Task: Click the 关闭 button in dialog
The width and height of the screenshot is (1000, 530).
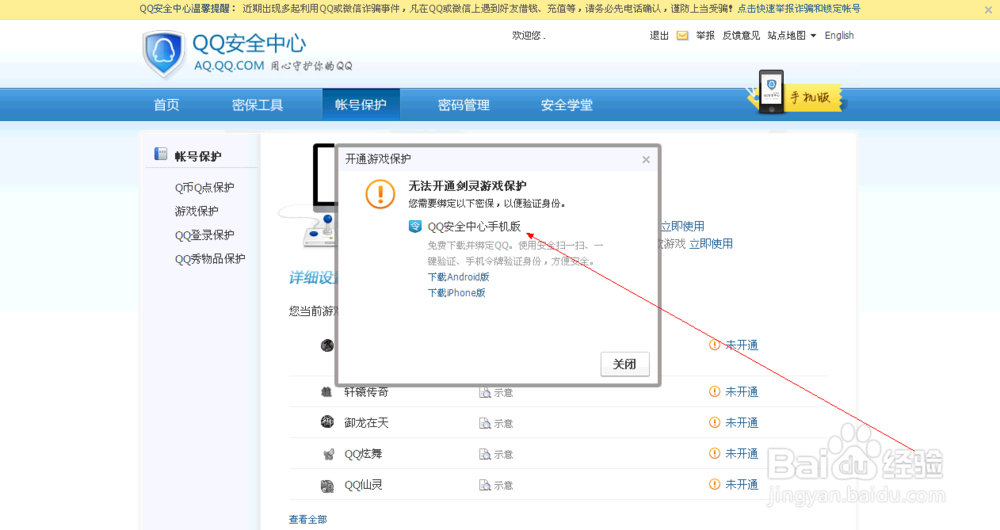Action: click(x=625, y=364)
